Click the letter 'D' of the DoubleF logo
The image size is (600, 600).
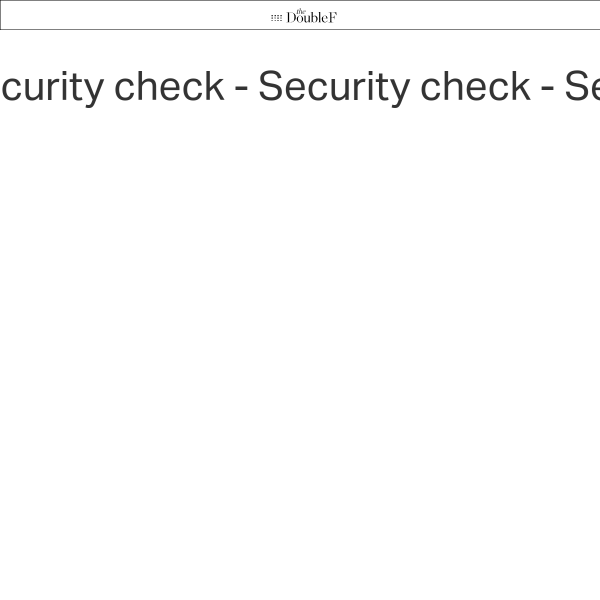tap(292, 18)
